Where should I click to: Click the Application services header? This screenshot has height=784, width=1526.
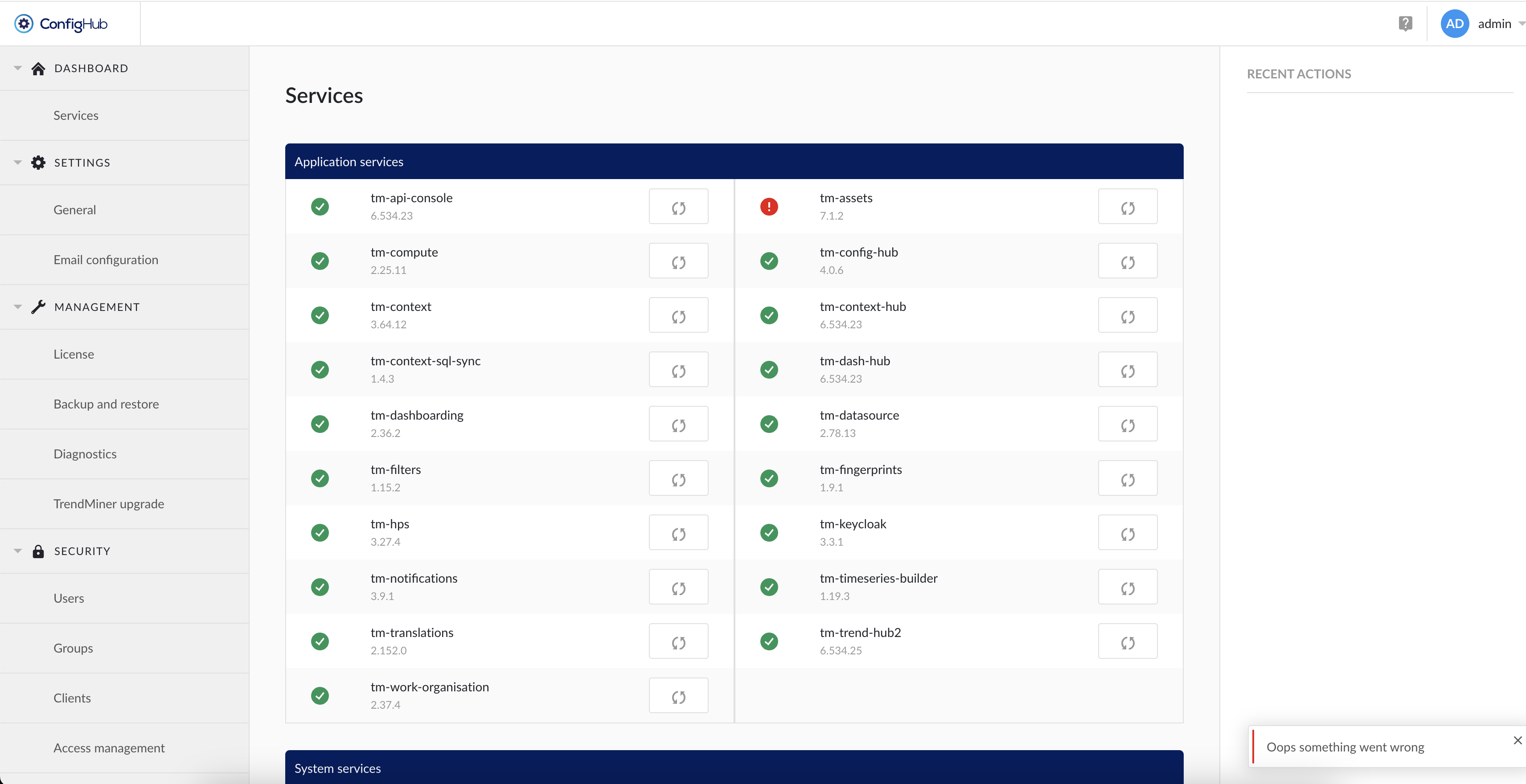pyautogui.click(x=734, y=162)
